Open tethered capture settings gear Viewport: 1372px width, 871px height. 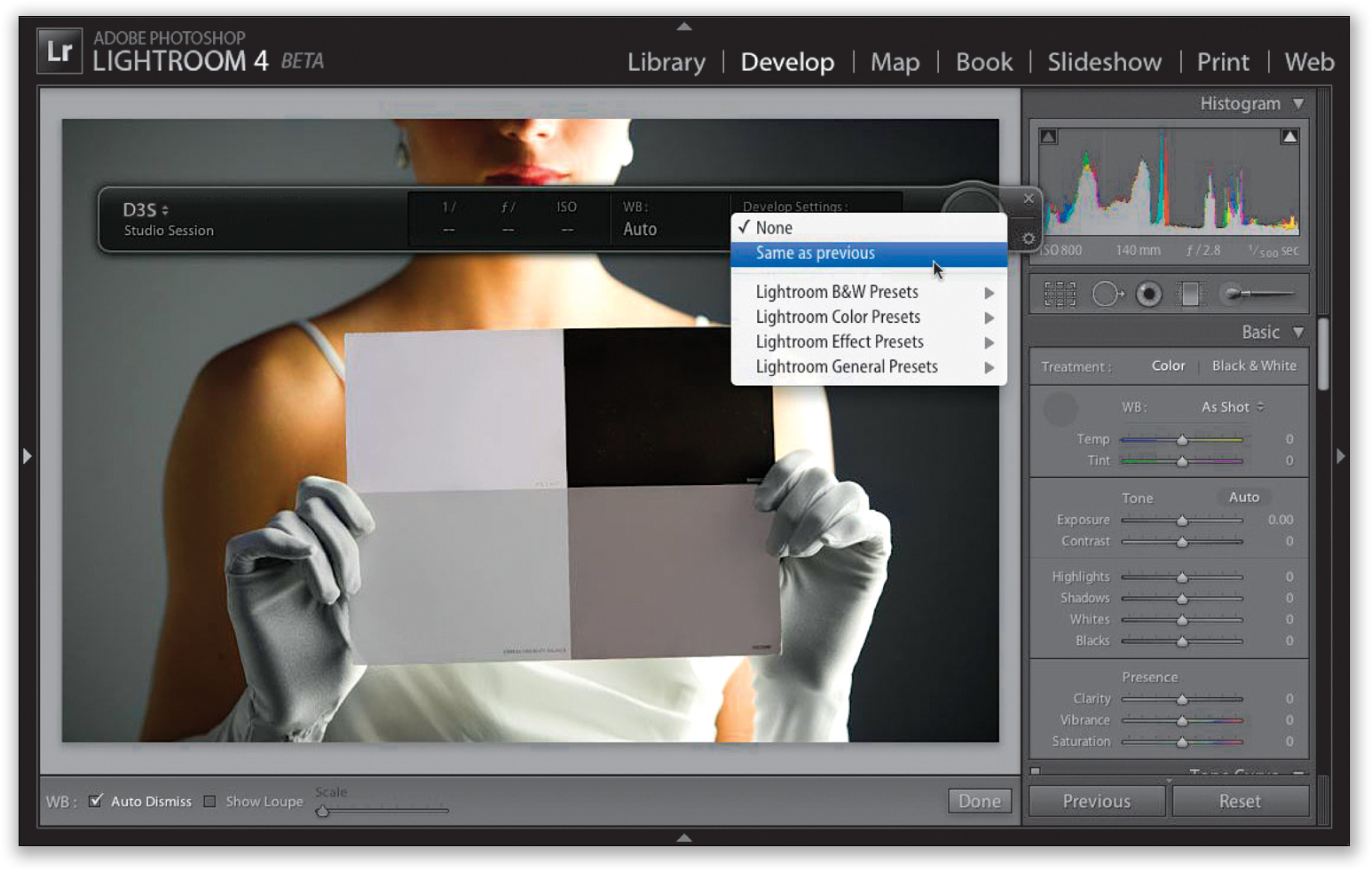click(1029, 239)
